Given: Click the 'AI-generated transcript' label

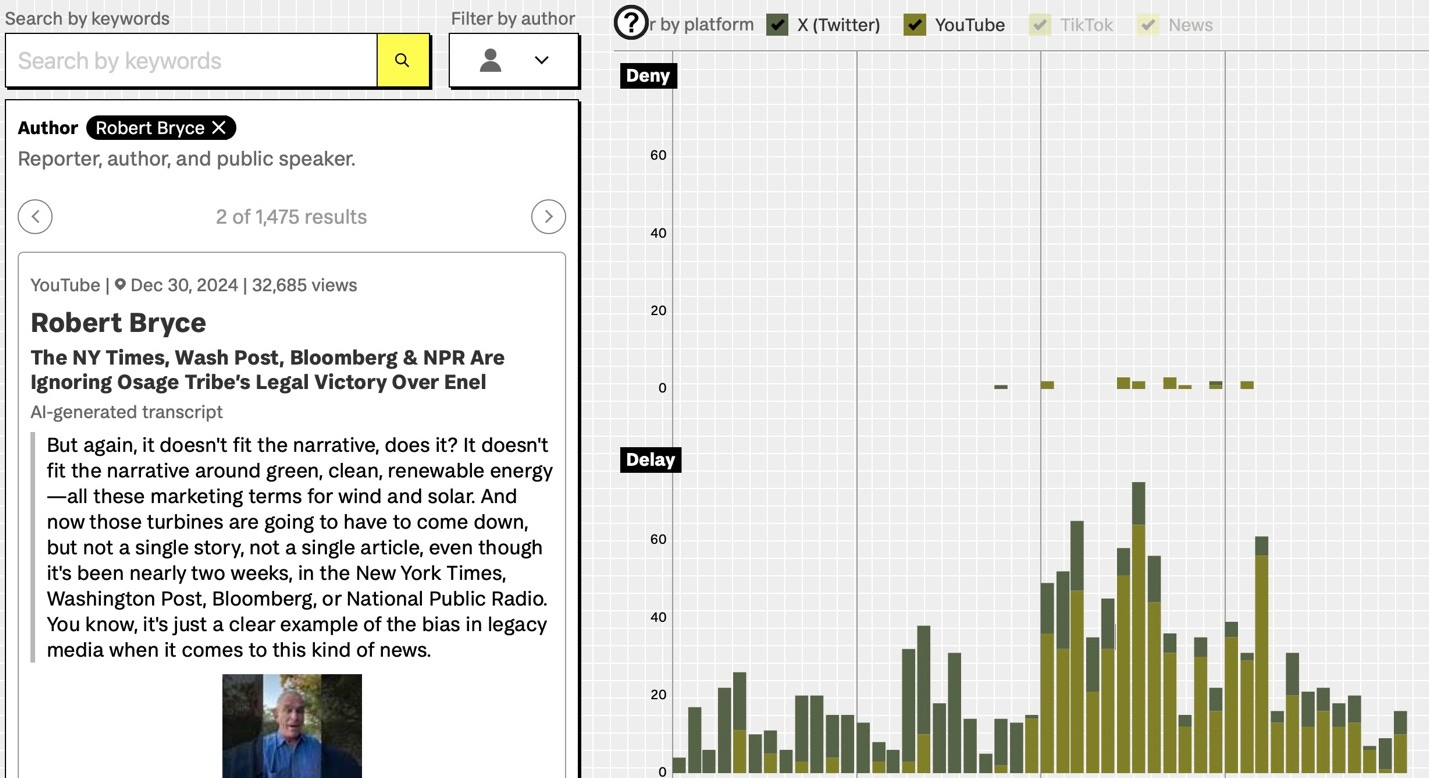Looking at the screenshot, I should pos(127,412).
